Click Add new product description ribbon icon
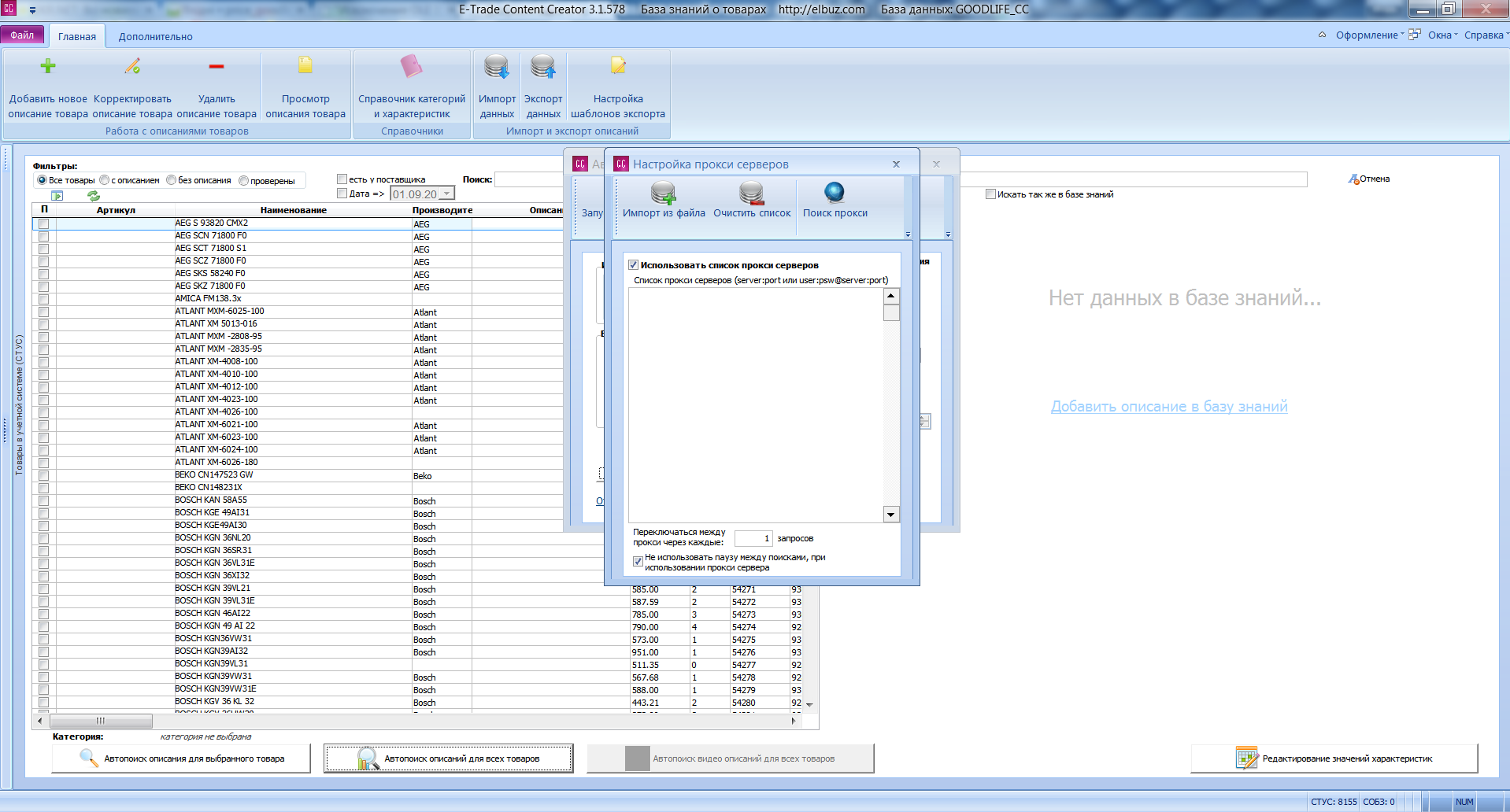Image resolution: width=1510 pixels, height=812 pixels. pos(48,66)
